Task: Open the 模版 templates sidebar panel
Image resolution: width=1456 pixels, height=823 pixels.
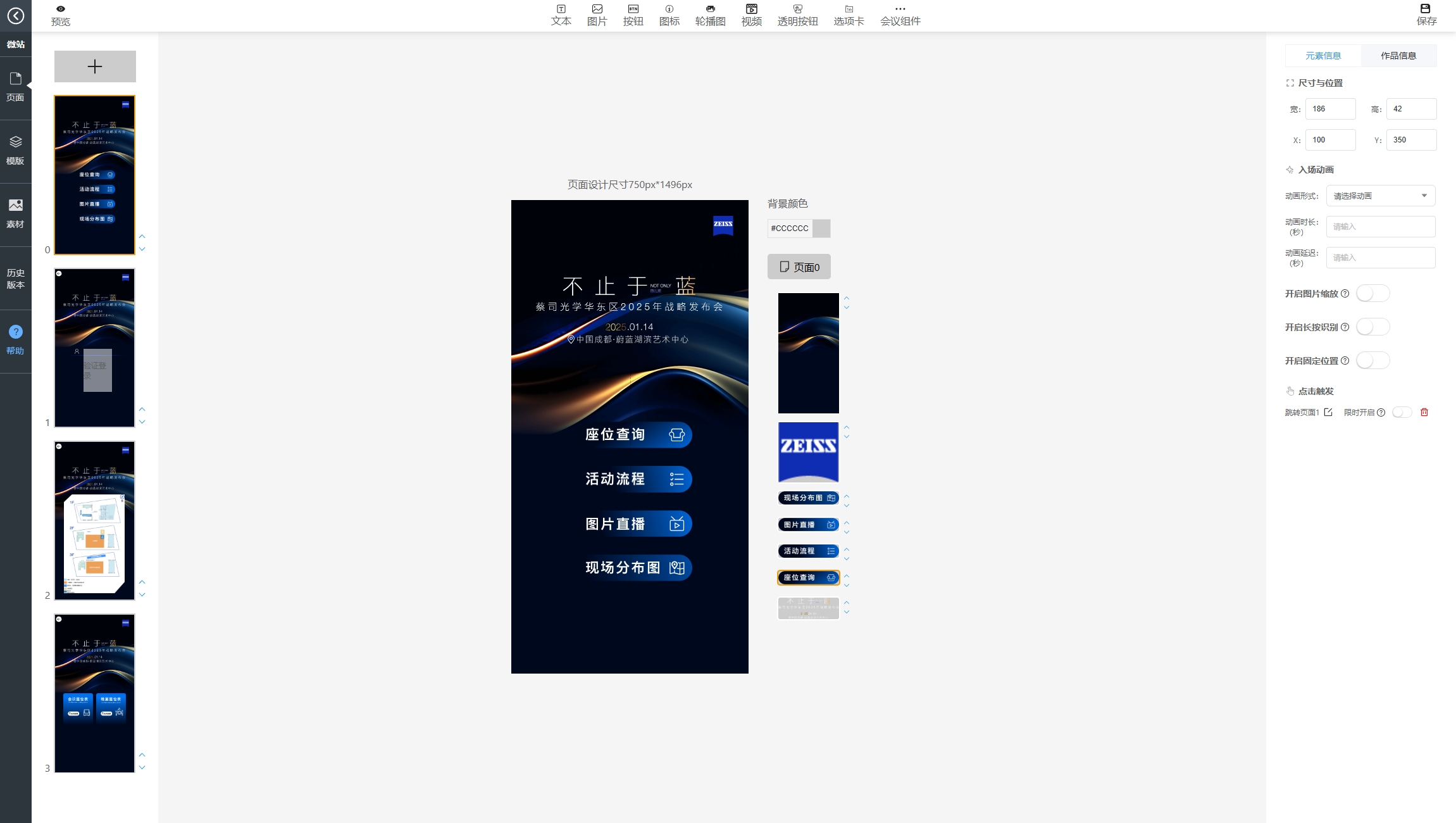Action: [15, 150]
